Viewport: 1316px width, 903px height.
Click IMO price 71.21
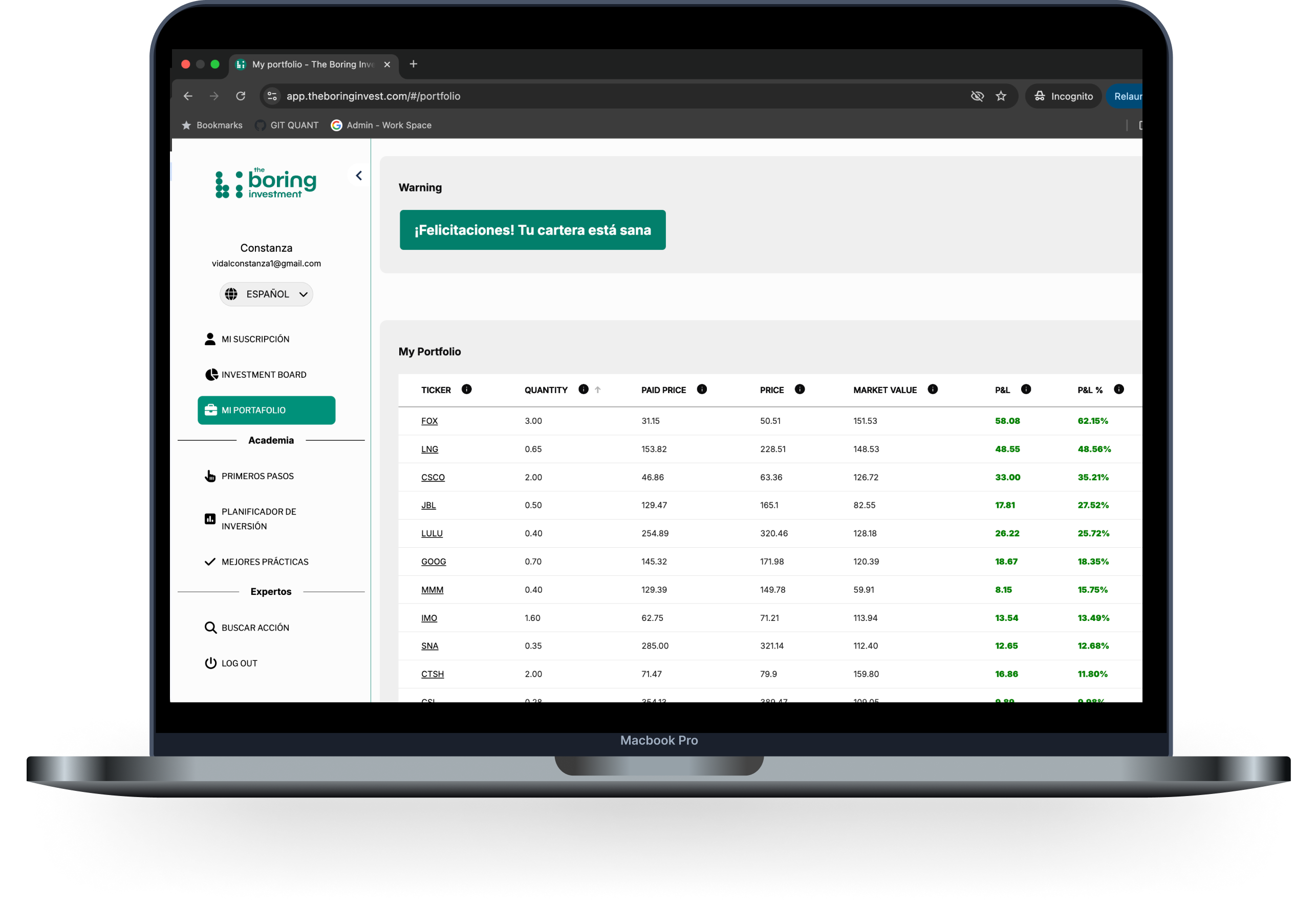click(769, 619)
